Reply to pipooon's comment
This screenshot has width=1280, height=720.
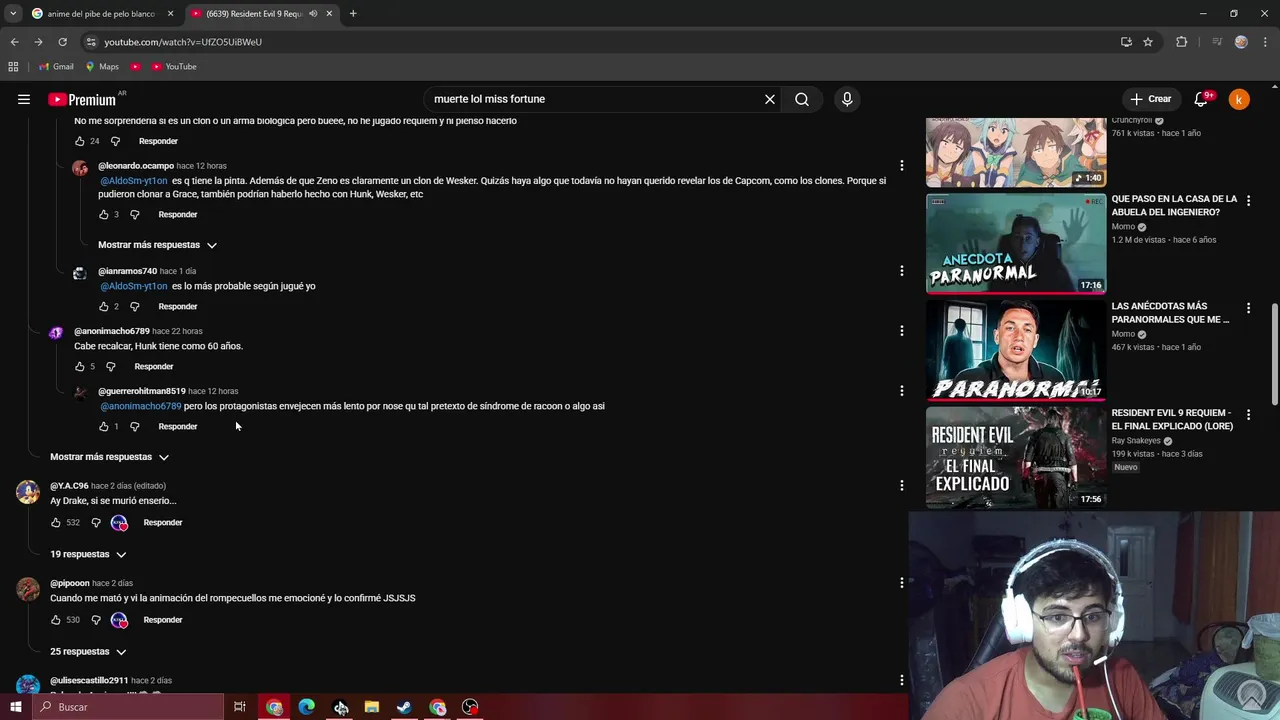[163, 620]
